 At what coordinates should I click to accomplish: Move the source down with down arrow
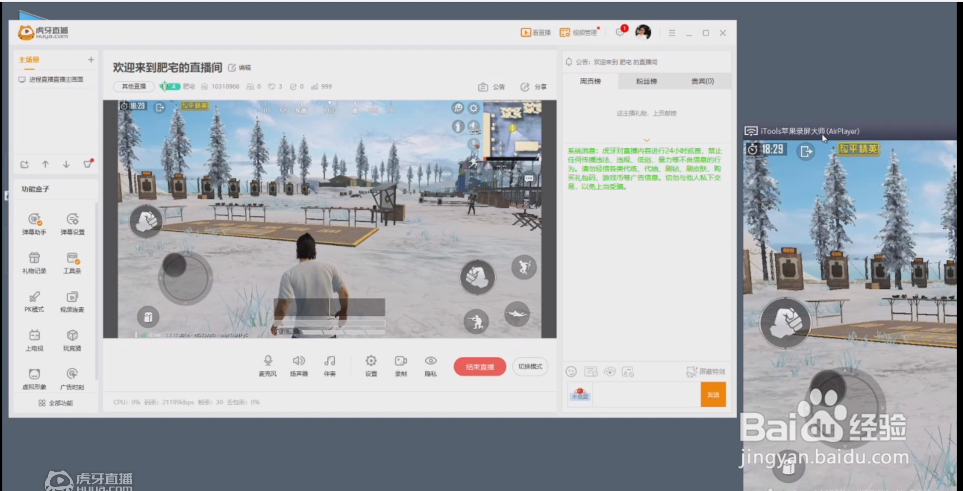[66, 164]
